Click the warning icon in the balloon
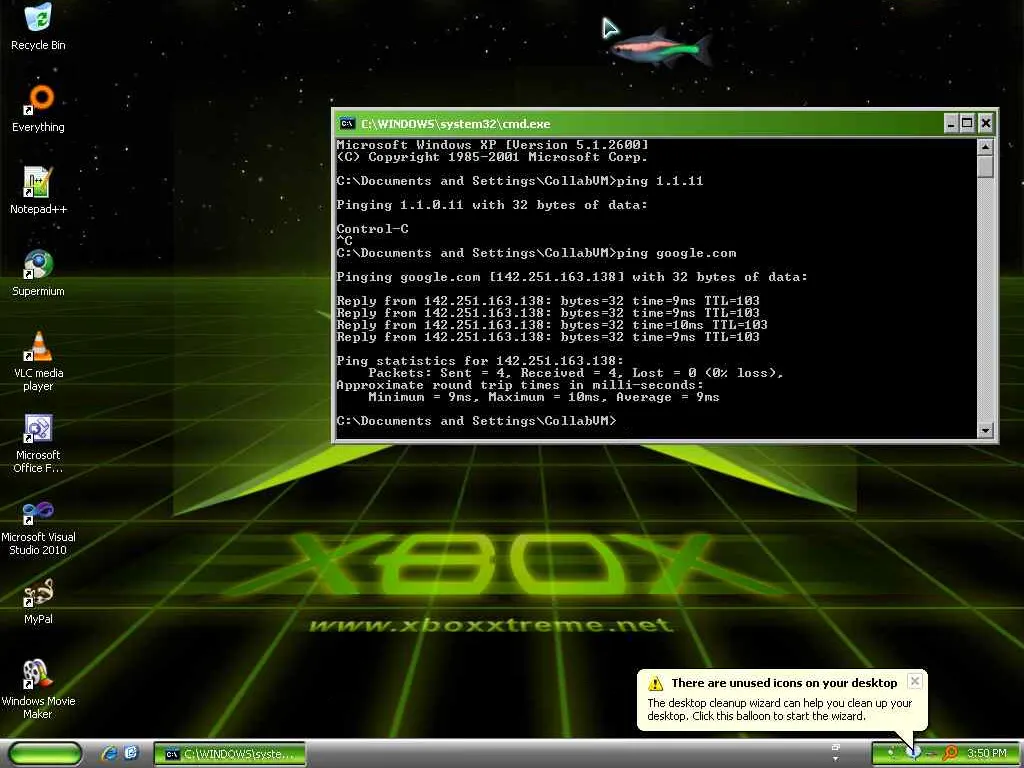Viewport: 1024px width, 768px height. pyautogui.click(x=655, y=683)
